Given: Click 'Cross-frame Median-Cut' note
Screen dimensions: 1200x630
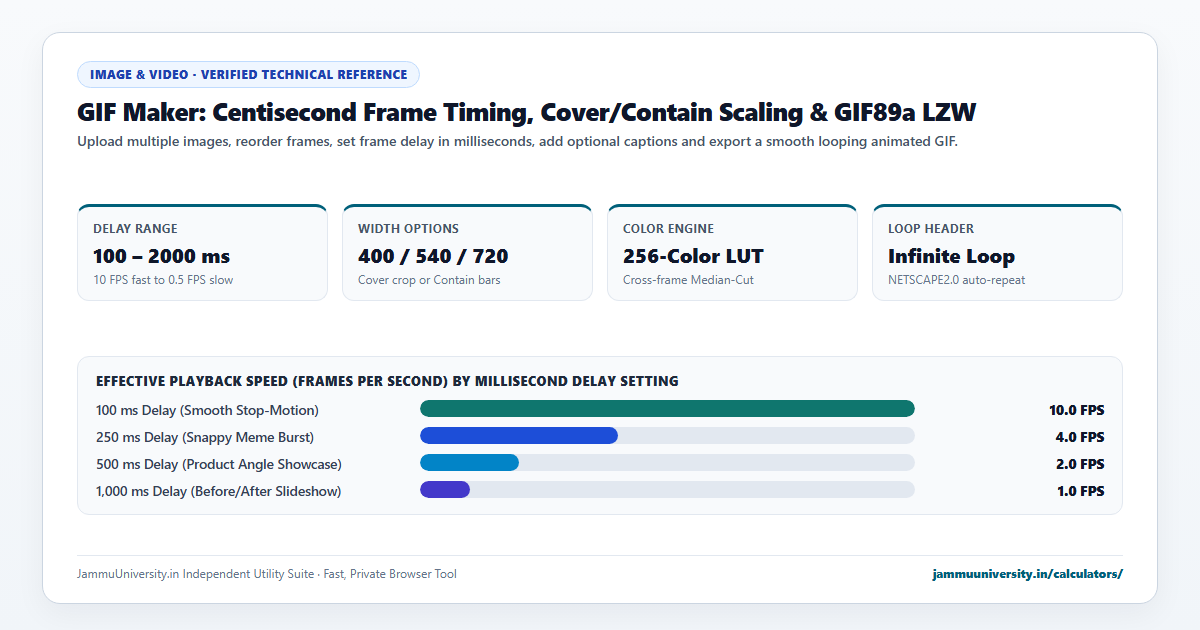Looking at the screenshot, I should tap(688, 280).
